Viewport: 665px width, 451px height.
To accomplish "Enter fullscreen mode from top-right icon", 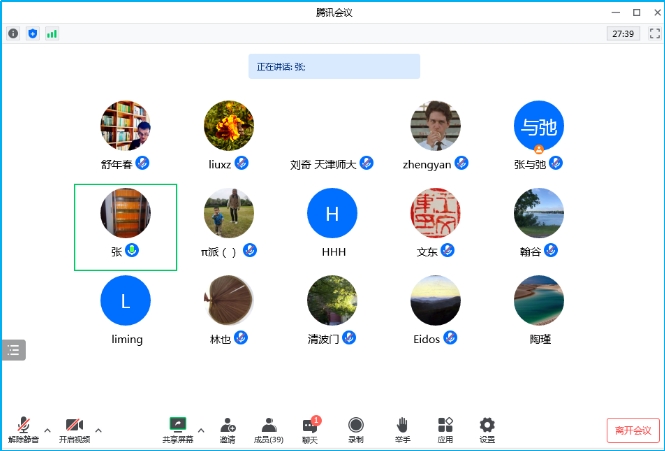I will click(x=654, y=33).
